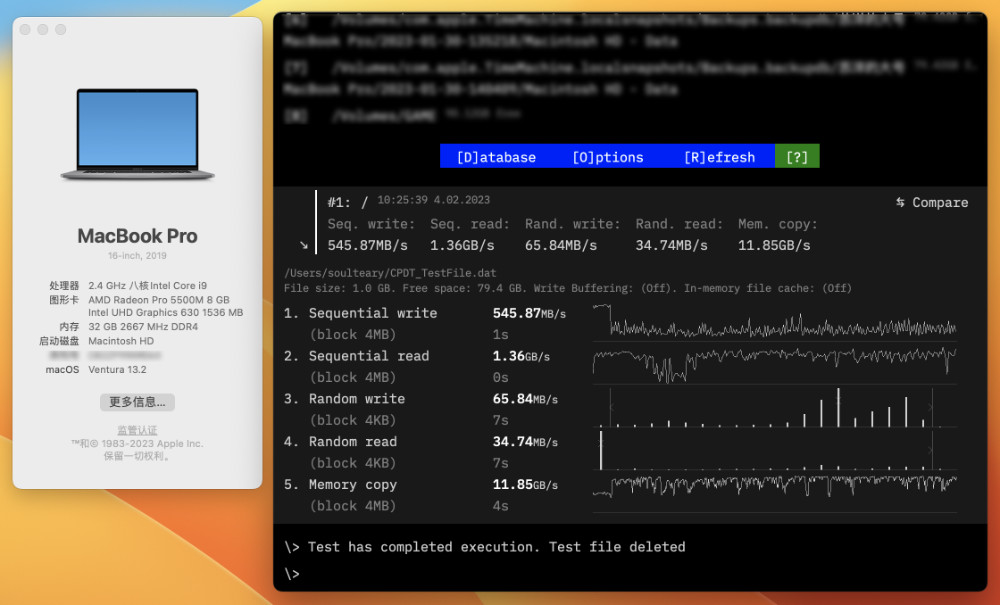The height and width of the screenshot is (605, 1000).
Task: Click the 'Test has completed execution' message
Action: coord(496,547)
